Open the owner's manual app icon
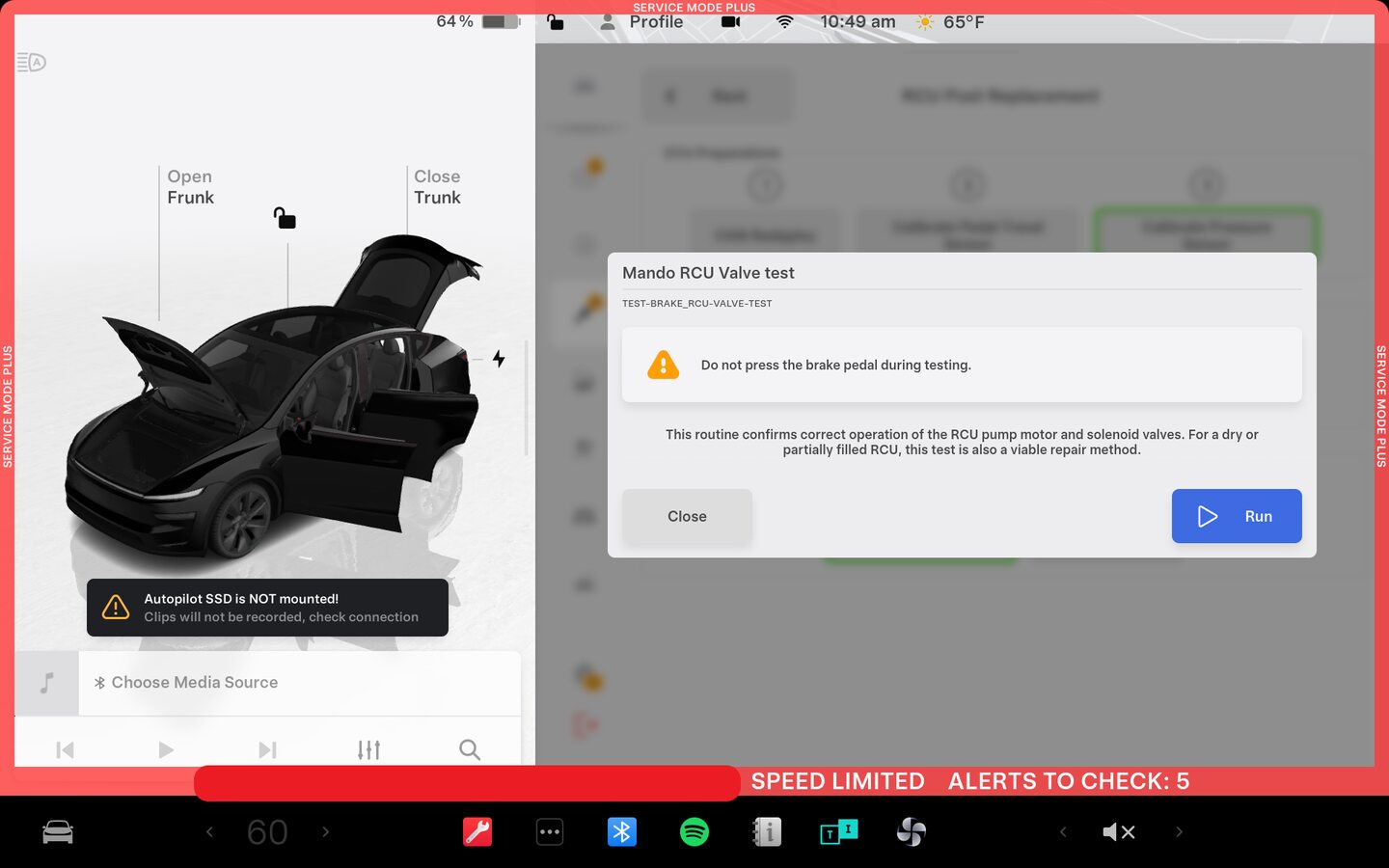The height and width of the screenshot is (868, 1389). tap(767, 831)
